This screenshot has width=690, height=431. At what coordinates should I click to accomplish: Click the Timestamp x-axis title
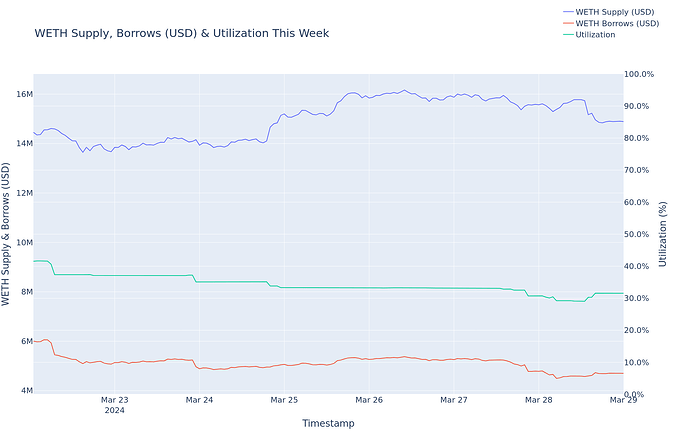pyautogui.click(x=328, y=423)
